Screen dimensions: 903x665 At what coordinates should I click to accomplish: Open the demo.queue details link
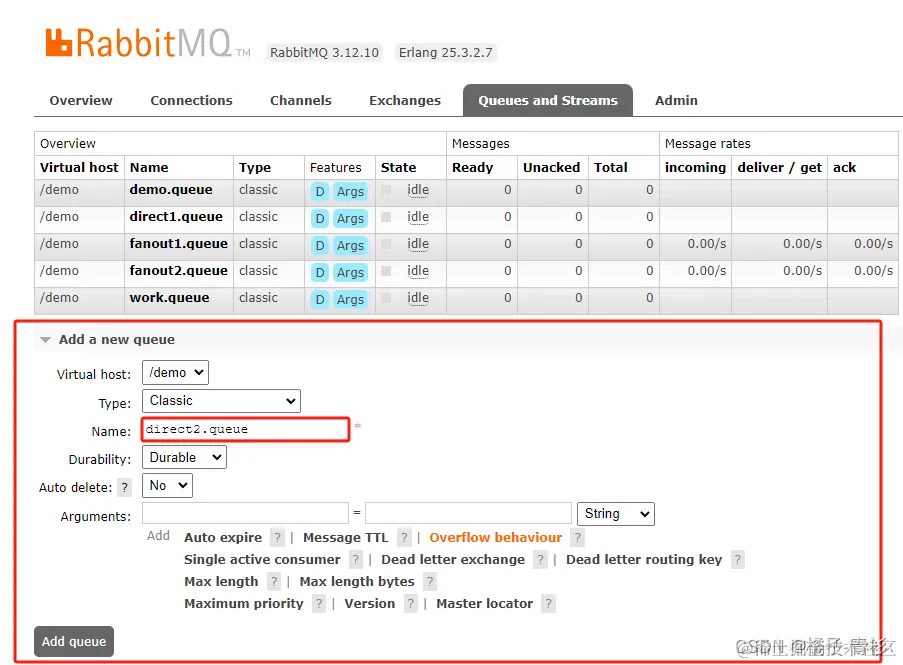[x=170, y=190]
